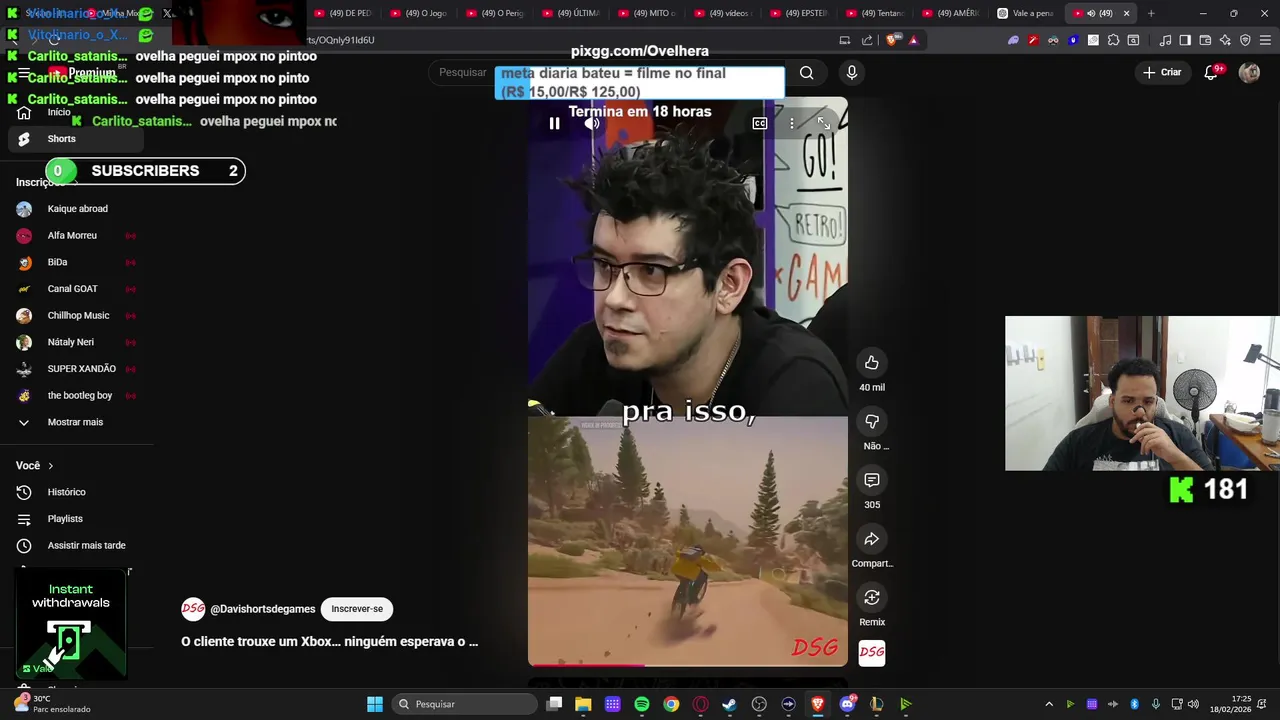
Task: Open Kaique abroad subscription
Action: click(x=78, y=209)
